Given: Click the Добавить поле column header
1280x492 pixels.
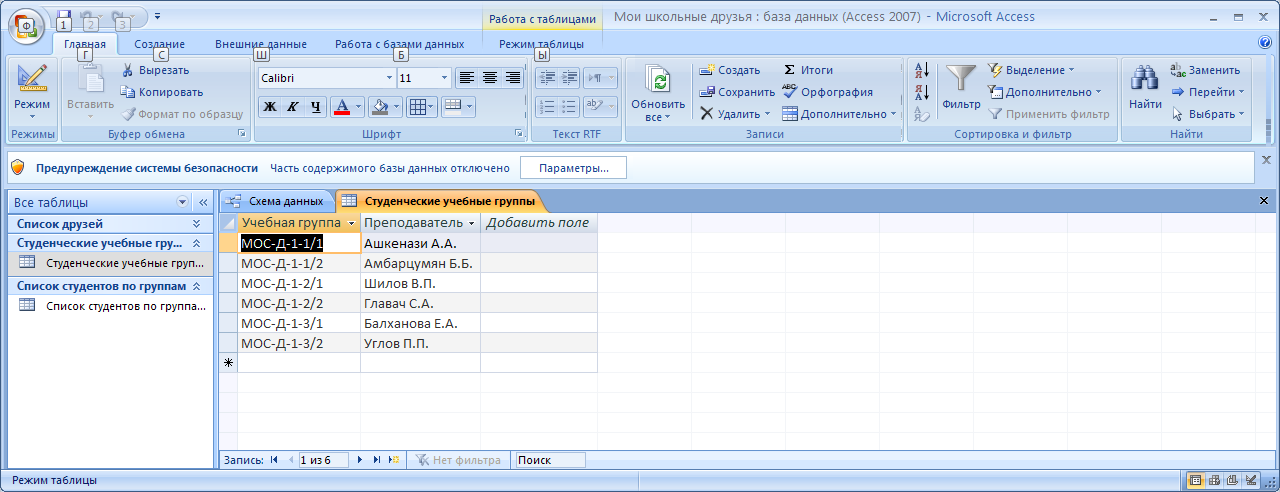Looking at the screenshot, I should click(x=539, y=222).
